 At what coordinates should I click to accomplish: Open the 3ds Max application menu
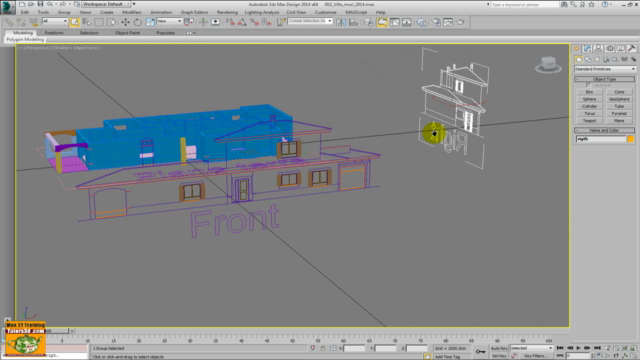[7, 7]
